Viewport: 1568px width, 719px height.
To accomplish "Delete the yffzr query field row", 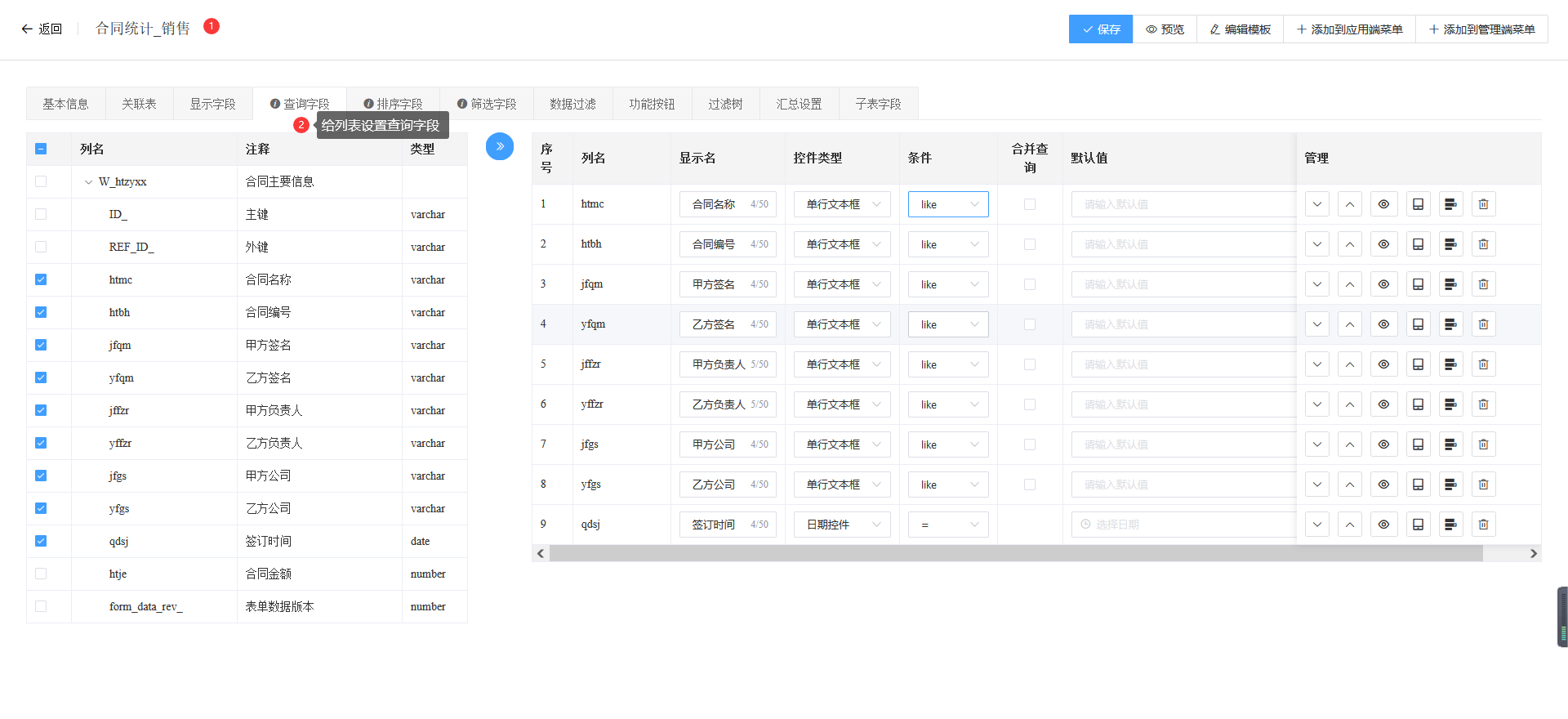I will point(1484,404).
